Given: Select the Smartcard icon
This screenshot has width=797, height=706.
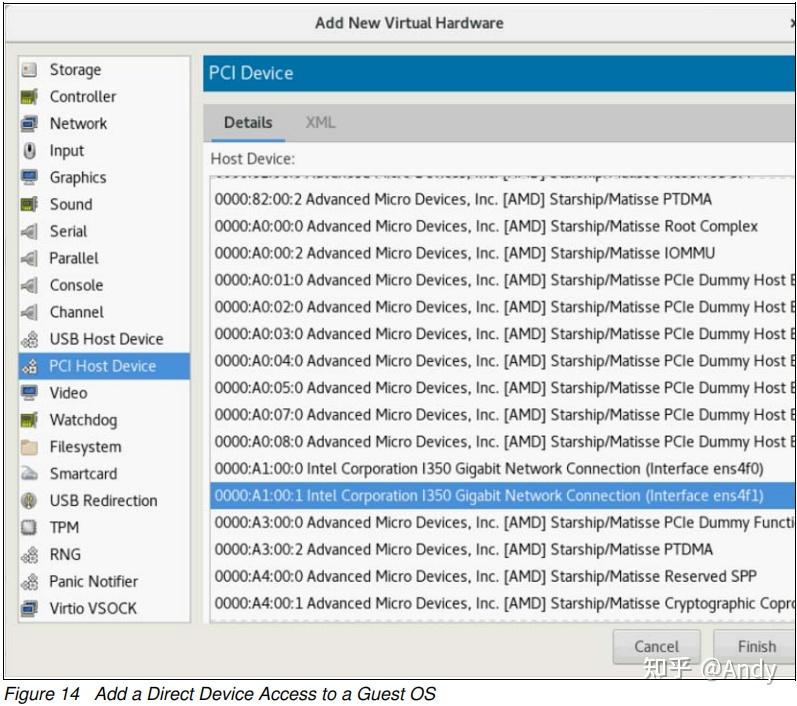Looking at the screenshot, I should (29, 474).
